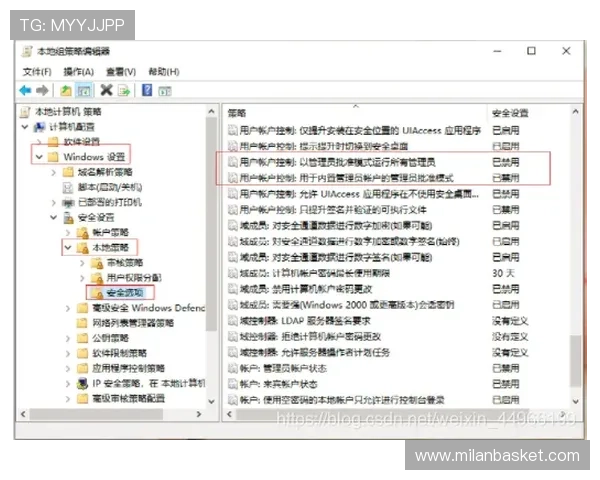Viewport: 600px width, 480px height.
Task: Click the tree pane horizontal scrollbar thumb
Action: [96, 414]
